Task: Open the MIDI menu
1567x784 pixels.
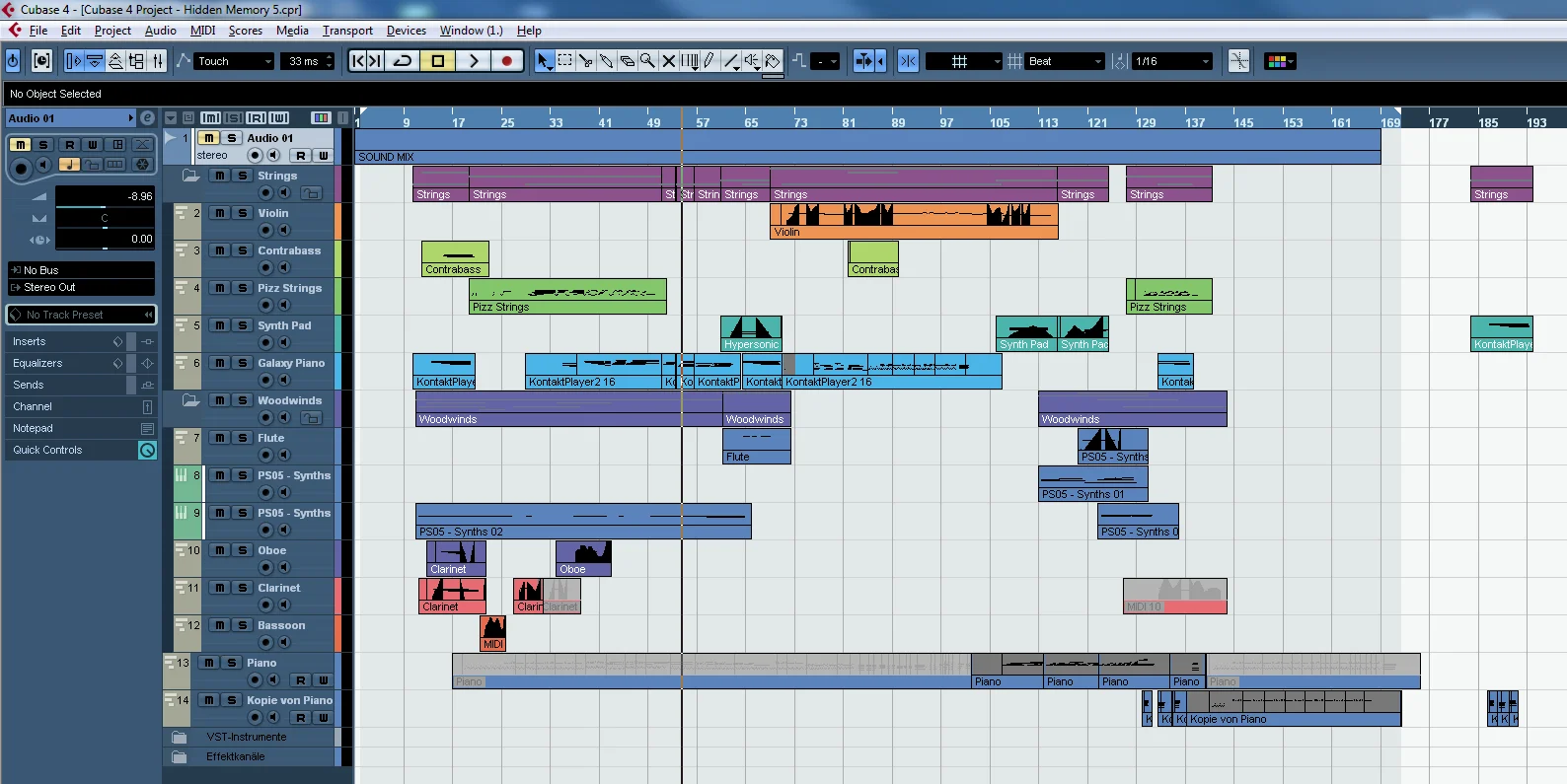Action: pos(202,31)
